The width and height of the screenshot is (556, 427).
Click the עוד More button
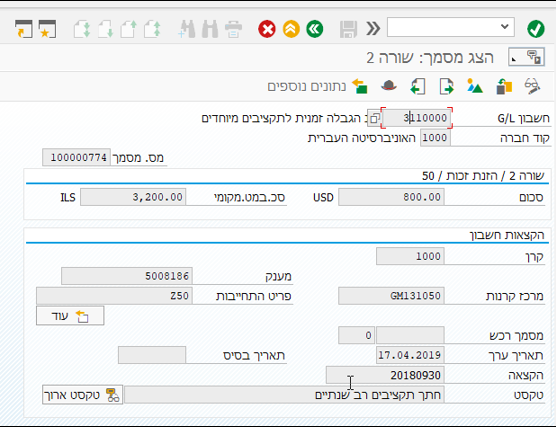tap(70, 316)
